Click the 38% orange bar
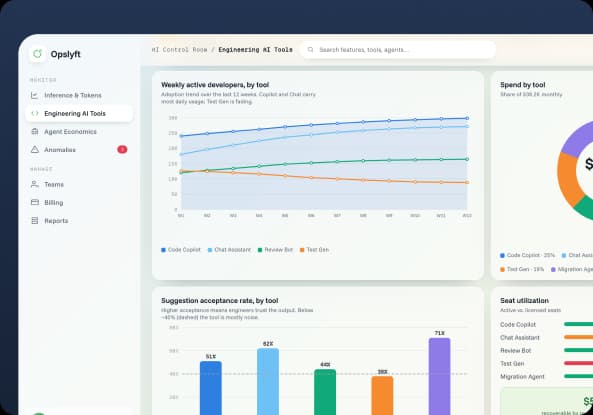Viewport: 593px width, 415px height. point(382,395)
